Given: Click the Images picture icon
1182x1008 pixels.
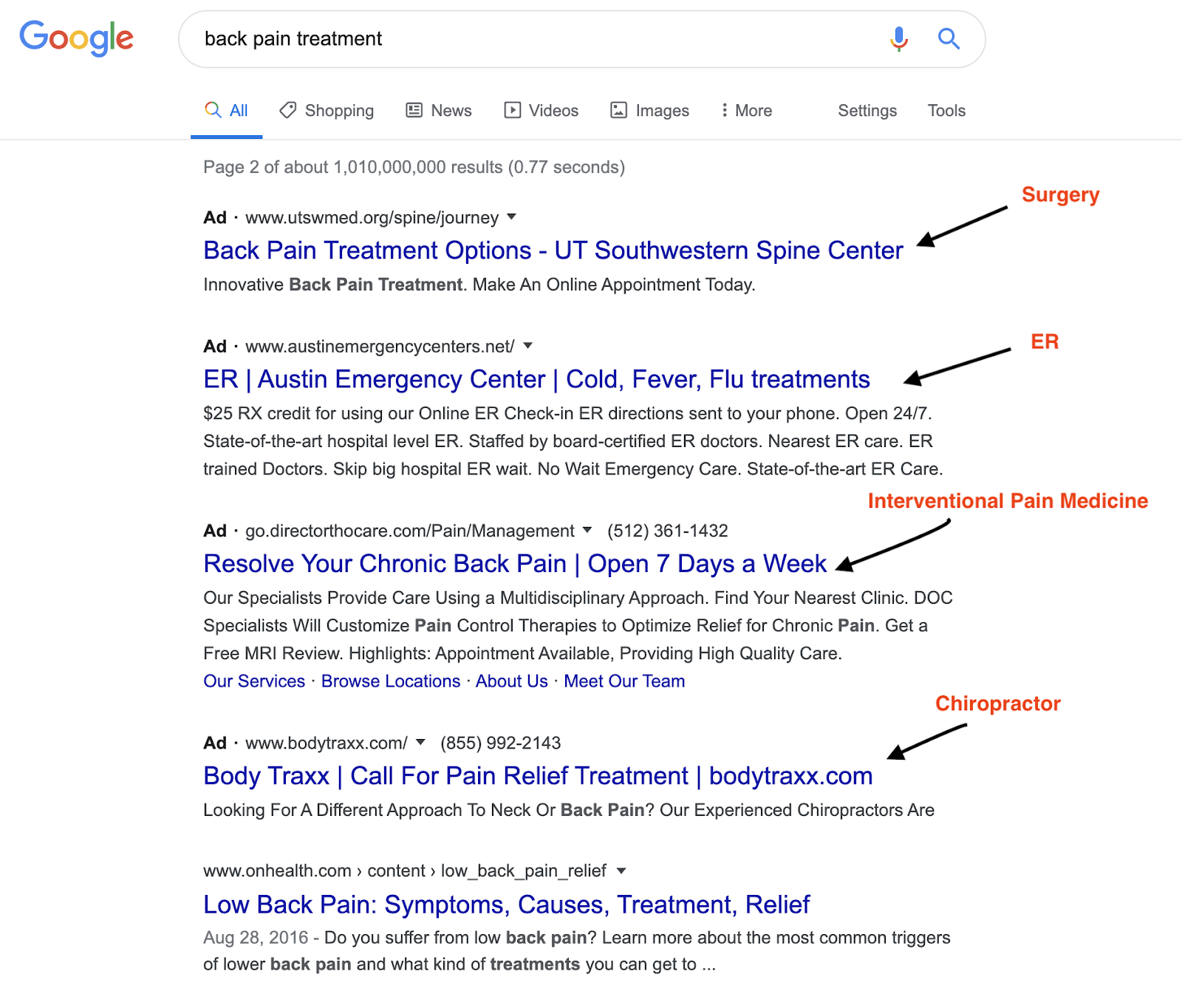Looking at the screenshot, I should pyautogui.click(x=618, y=110).
